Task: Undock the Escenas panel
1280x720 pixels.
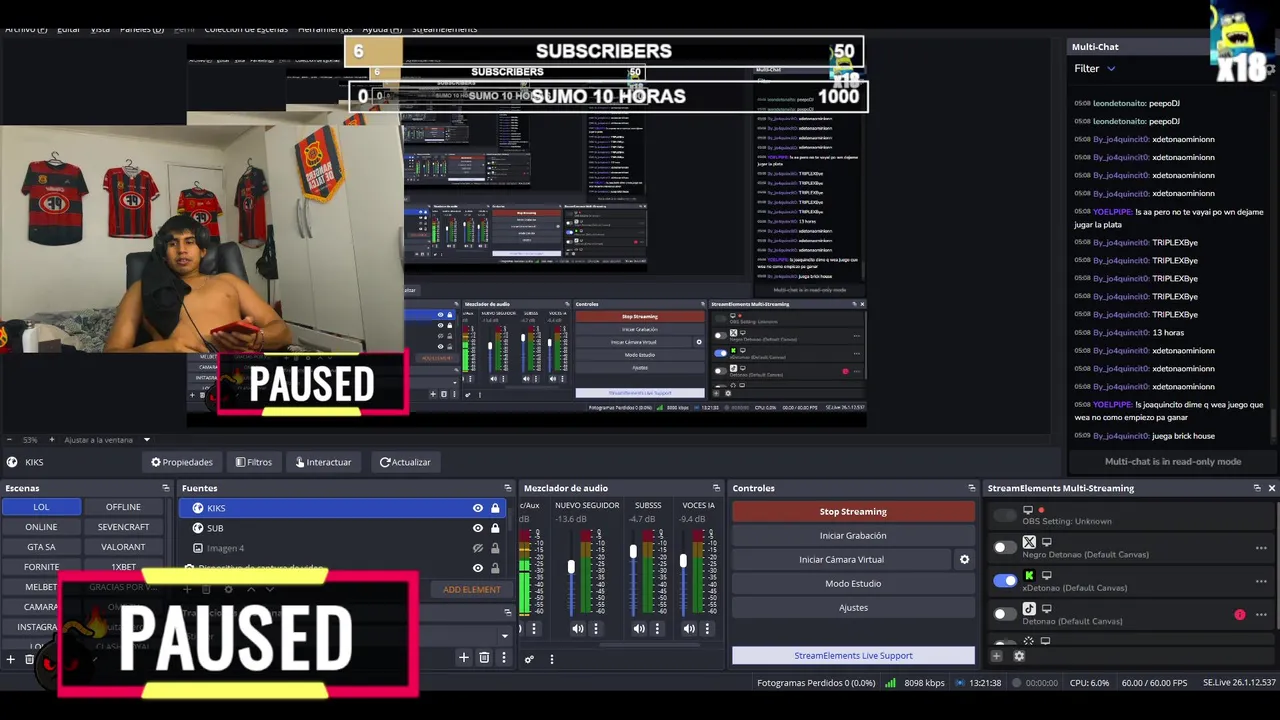Action: [x=166, y=488]
